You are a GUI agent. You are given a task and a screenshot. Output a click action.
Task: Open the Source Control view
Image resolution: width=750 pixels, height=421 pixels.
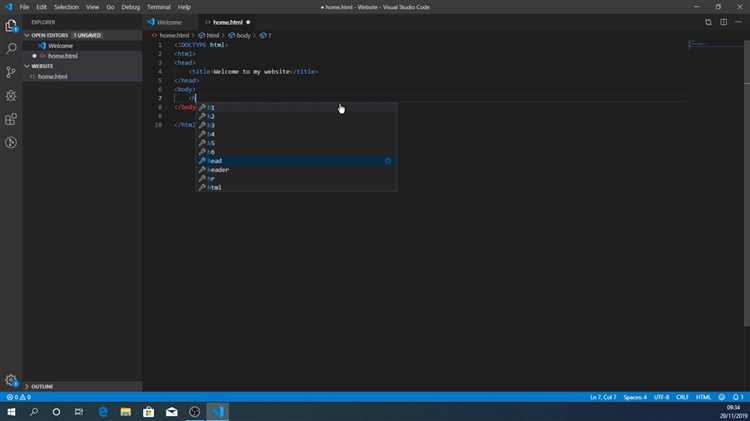11,72
